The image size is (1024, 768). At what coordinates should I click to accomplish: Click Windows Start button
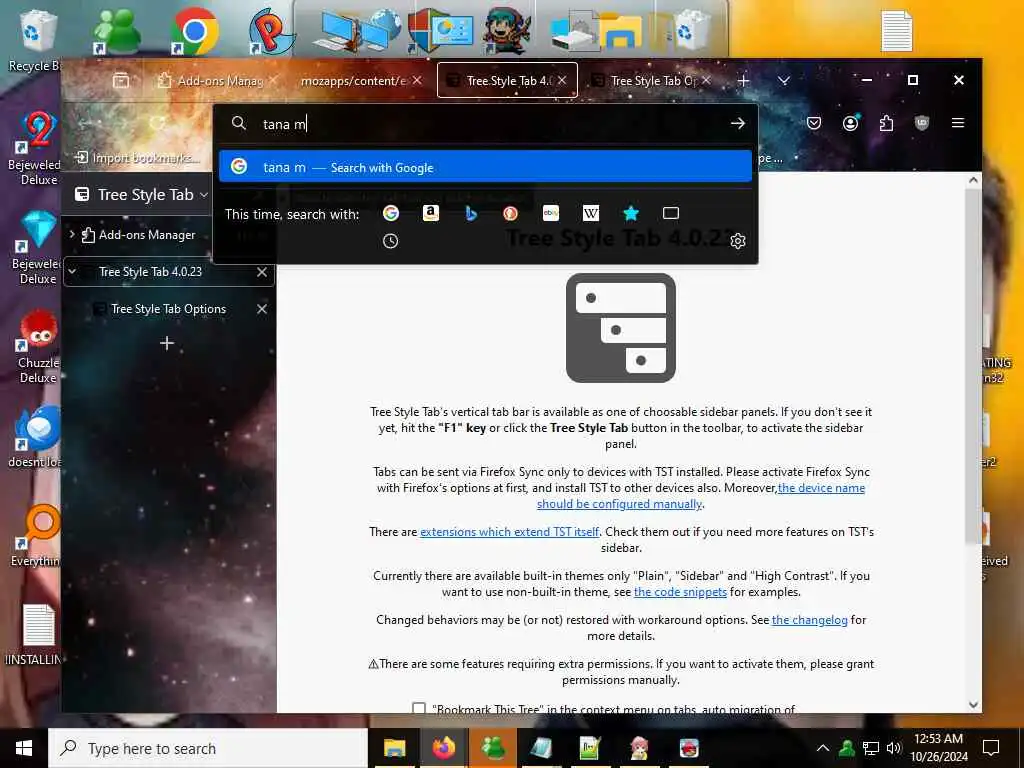[x=24, y=748]
